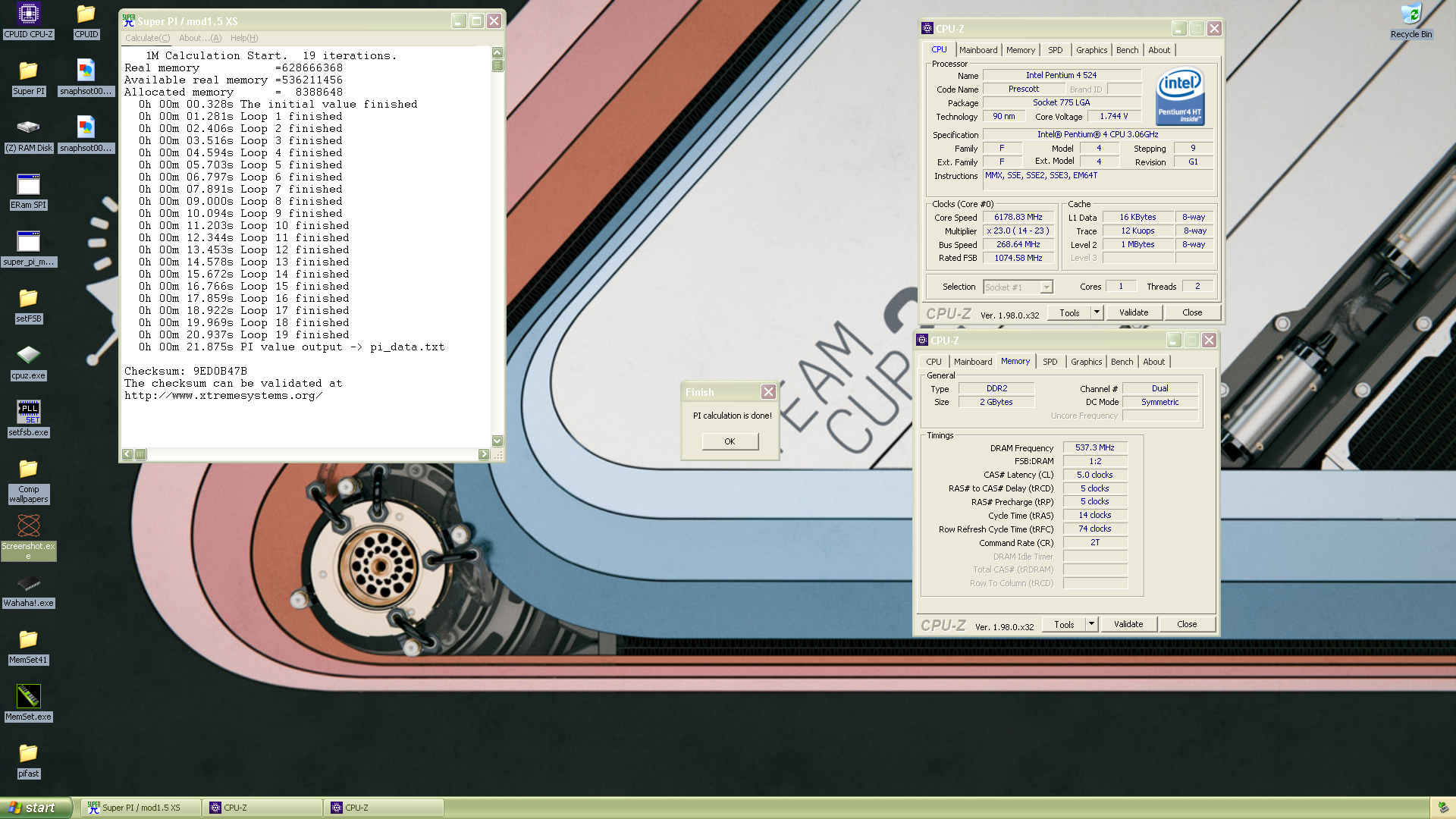Open the pifast folder icon
This screenshot has width=1456, height=819.
[28, 760]
